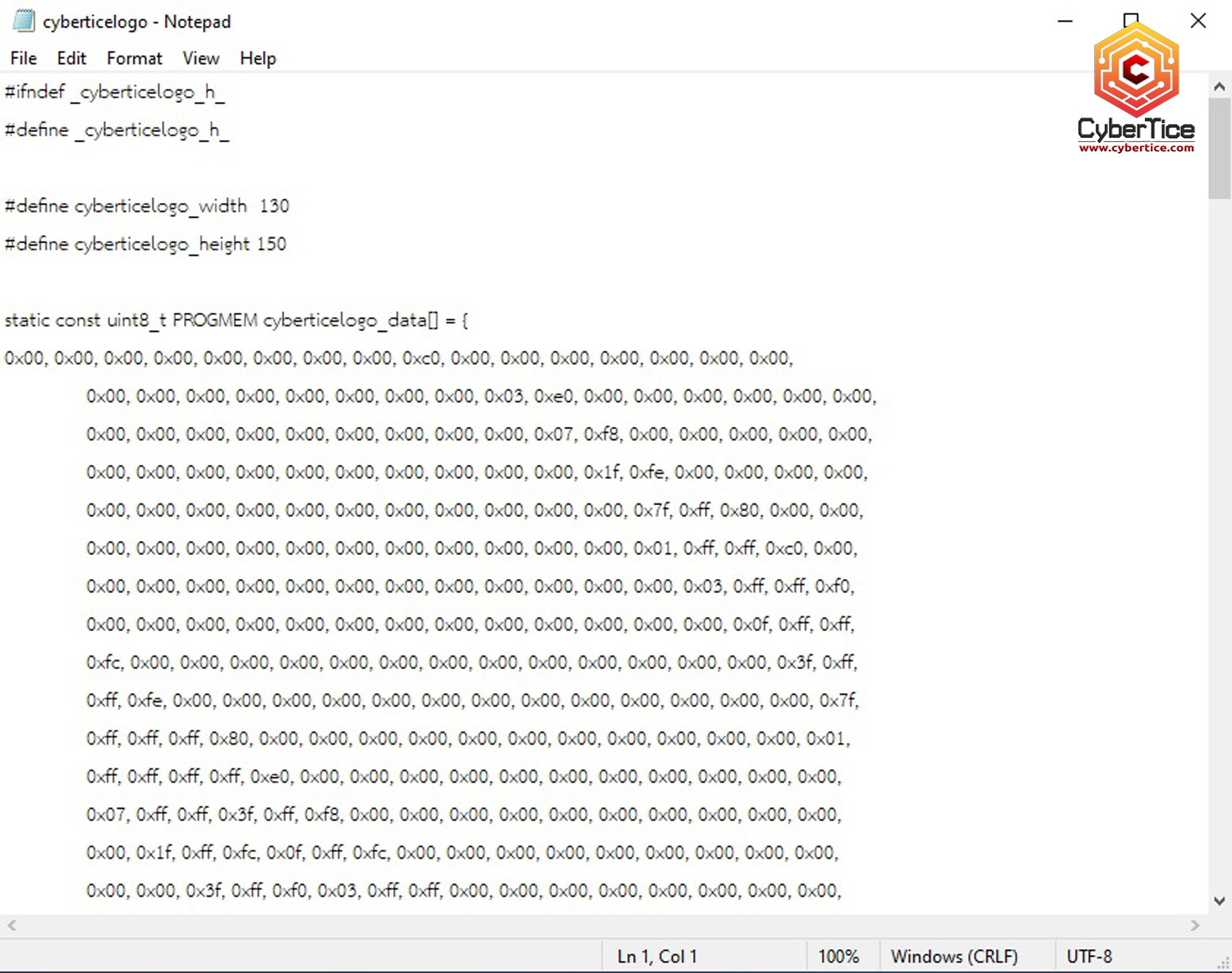Click the vertical scrollbar down arrow

coord(1220,901)
